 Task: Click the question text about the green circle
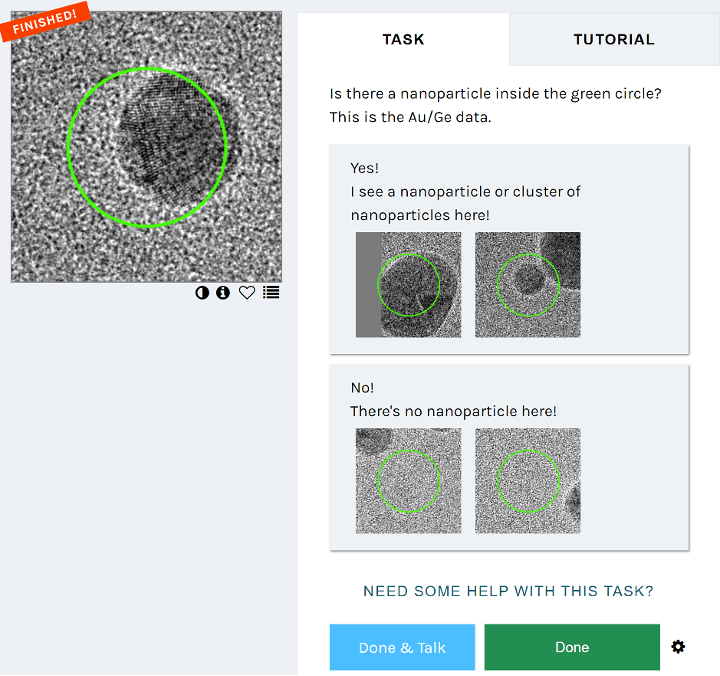point(495,94)
